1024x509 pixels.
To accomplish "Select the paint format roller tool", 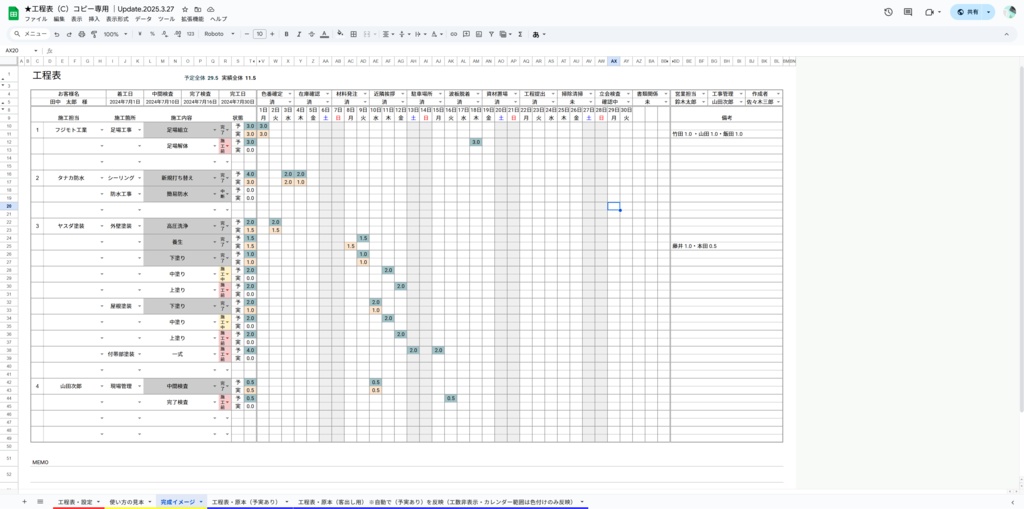I will (x=93, y=34).
